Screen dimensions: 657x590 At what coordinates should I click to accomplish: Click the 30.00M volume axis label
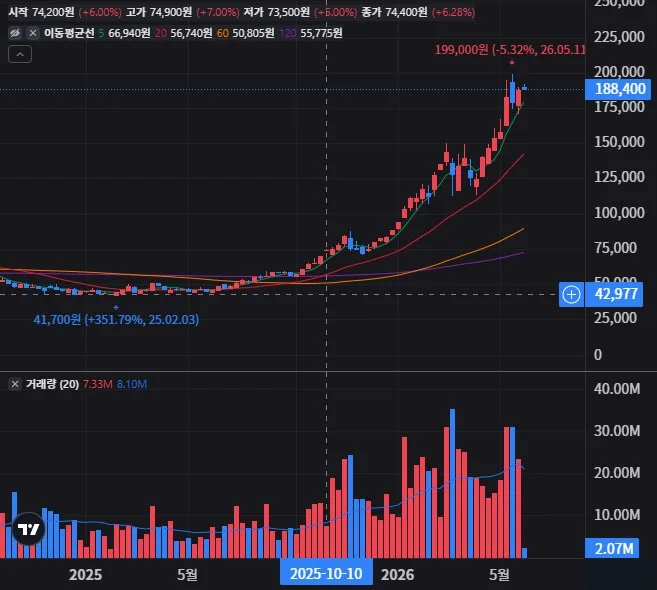tap(617, 430)
